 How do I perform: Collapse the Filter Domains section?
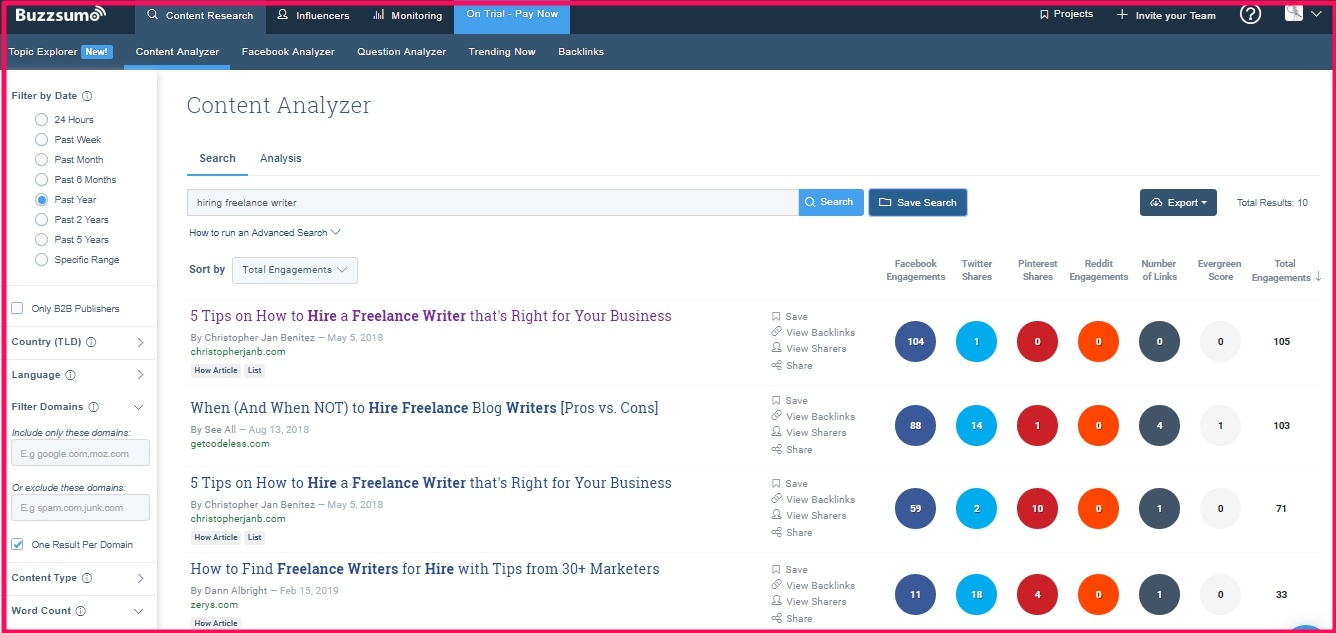tap(138, 407)
